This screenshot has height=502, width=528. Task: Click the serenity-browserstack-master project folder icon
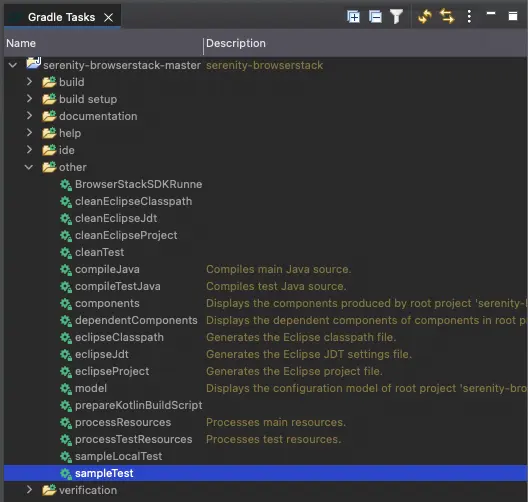click(34, 63)
